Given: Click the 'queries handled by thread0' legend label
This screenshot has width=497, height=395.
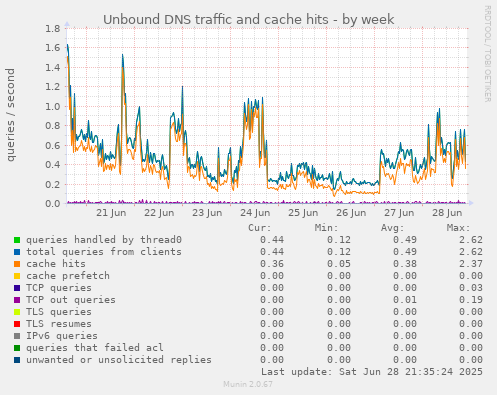Looking at the screenshot, I should click(x=104, y=240).
